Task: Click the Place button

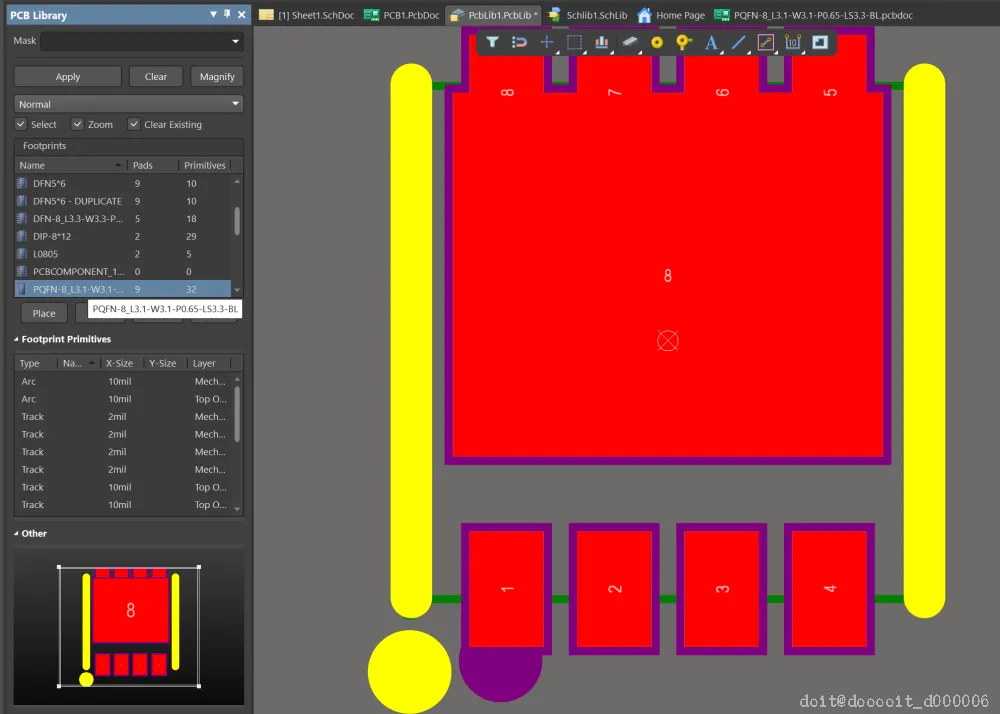Action: pyautogui.click(x=44, y=313)
